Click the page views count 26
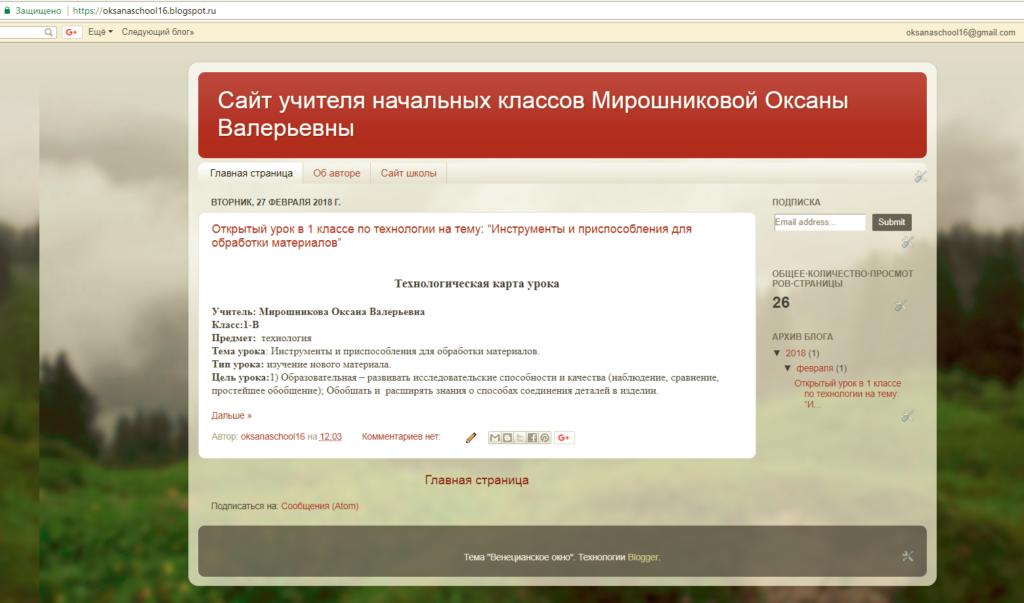 [780, 302]
